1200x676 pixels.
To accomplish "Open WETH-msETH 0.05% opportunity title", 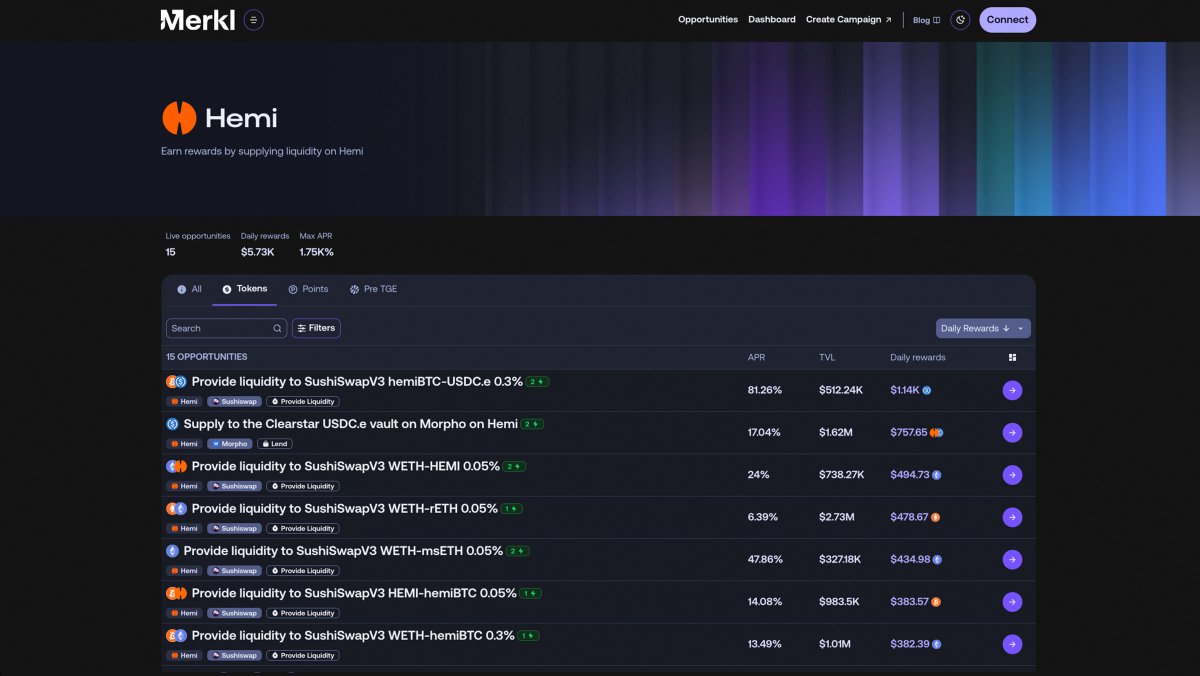I will 343,551.
